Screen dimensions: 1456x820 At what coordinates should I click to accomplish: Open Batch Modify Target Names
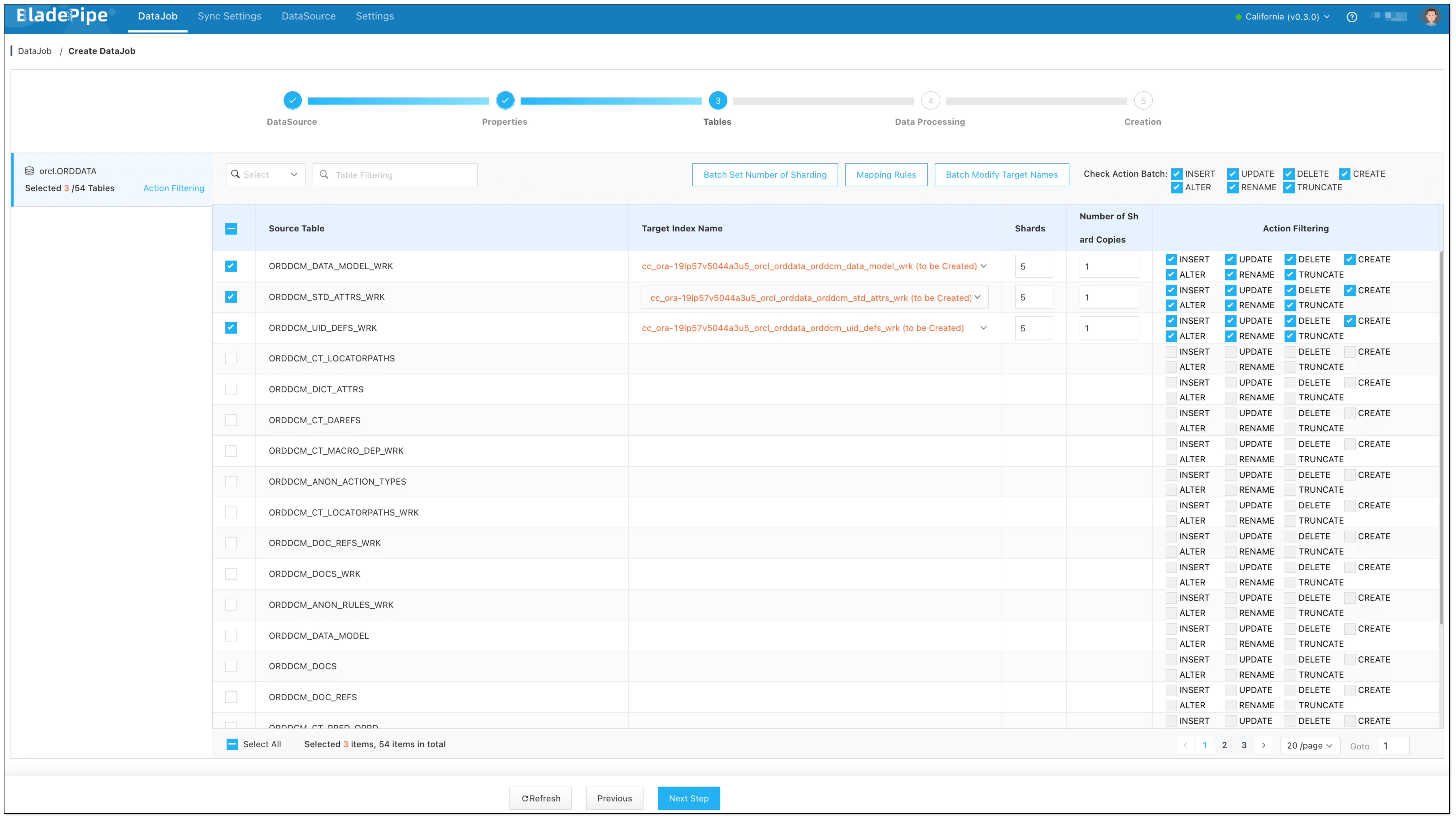(x=1002, y=175)
